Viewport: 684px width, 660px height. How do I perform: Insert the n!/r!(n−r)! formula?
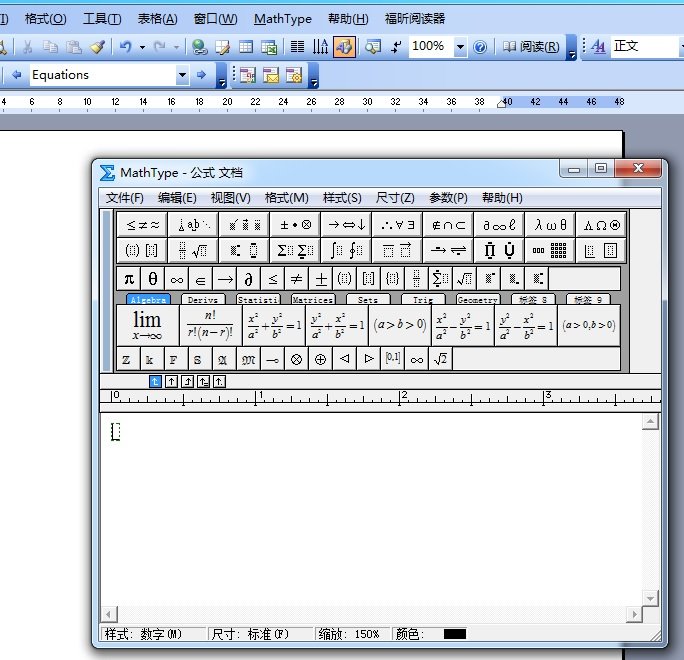coord(209,325)
